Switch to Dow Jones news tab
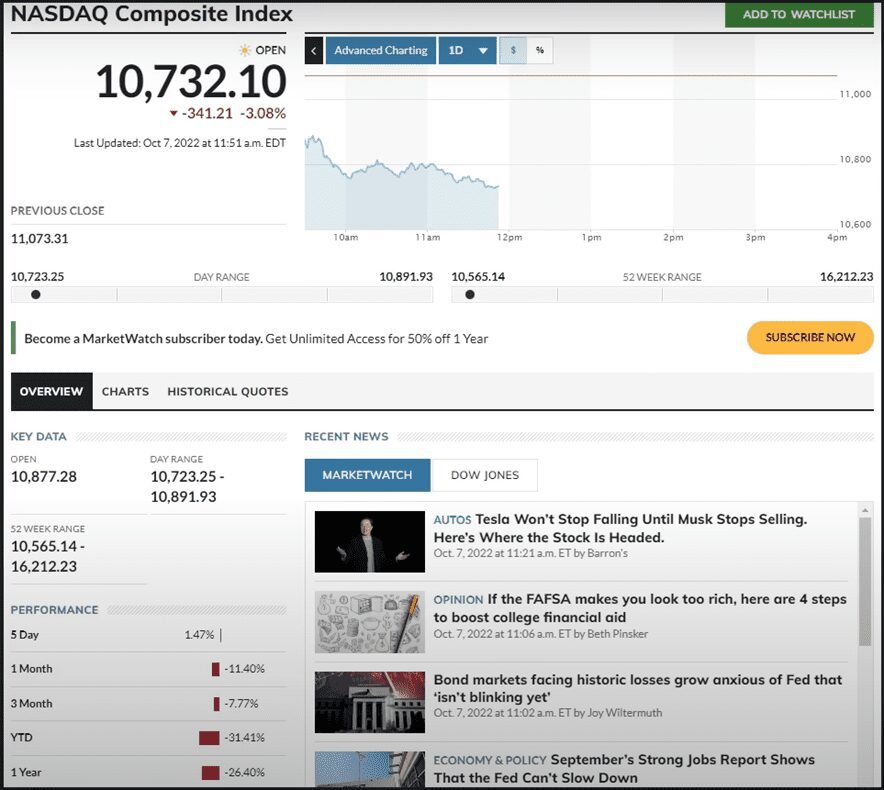This screenshot has width=884, height=790. point(485,475)
